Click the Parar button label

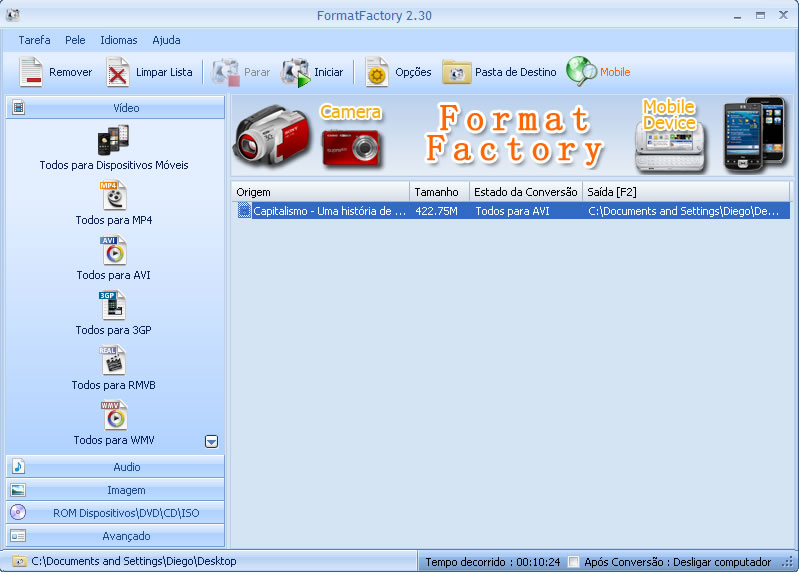[257, 72]
